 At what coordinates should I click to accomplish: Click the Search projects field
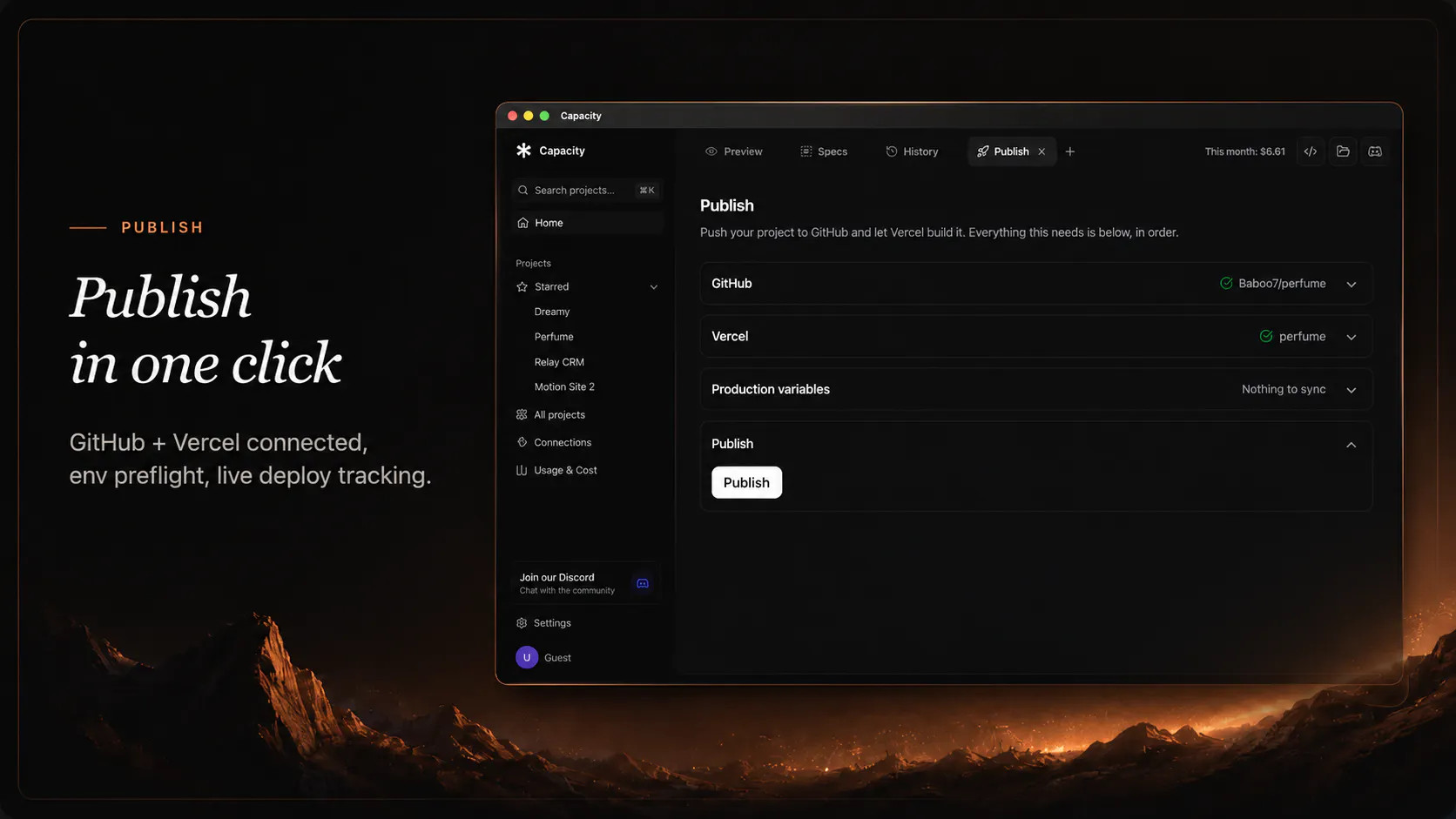pos(587,190)
